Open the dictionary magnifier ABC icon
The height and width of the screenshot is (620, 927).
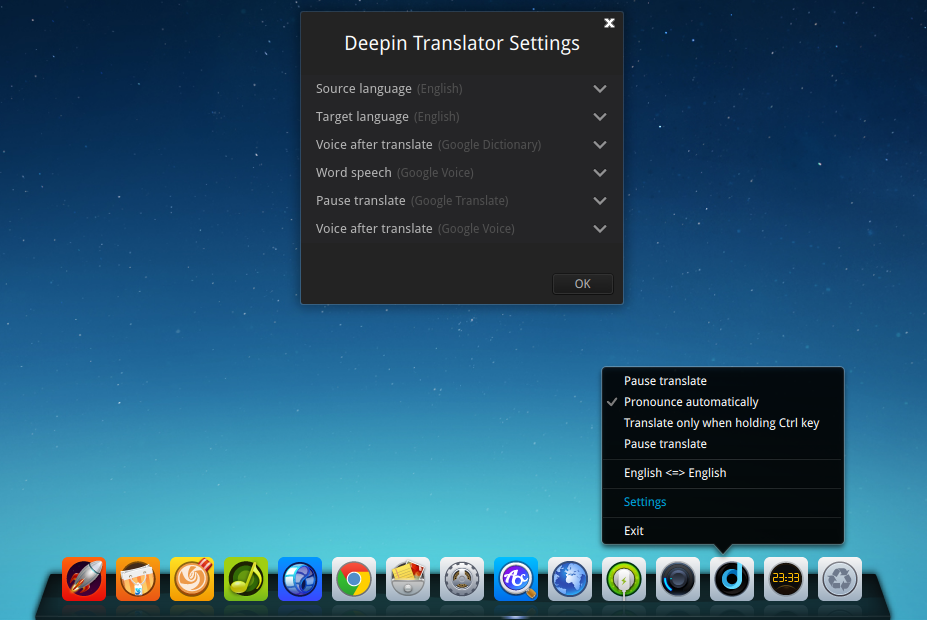515,579
